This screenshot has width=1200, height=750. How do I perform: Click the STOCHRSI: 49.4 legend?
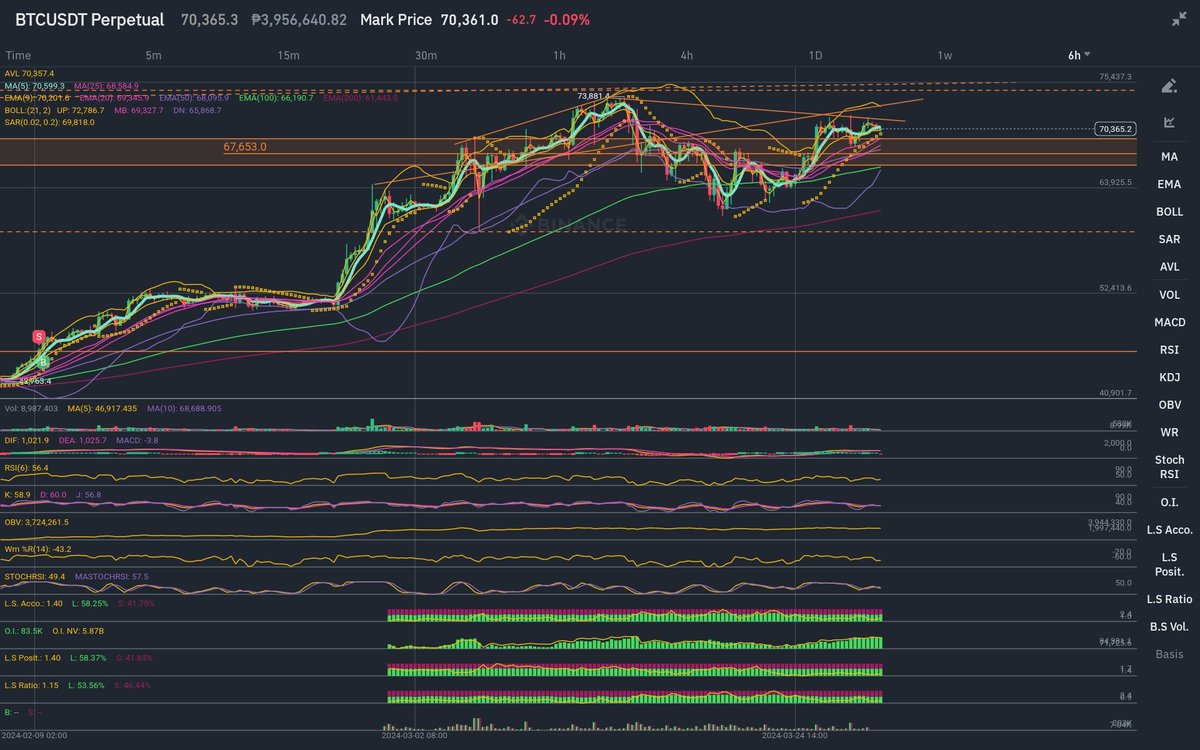35,576
